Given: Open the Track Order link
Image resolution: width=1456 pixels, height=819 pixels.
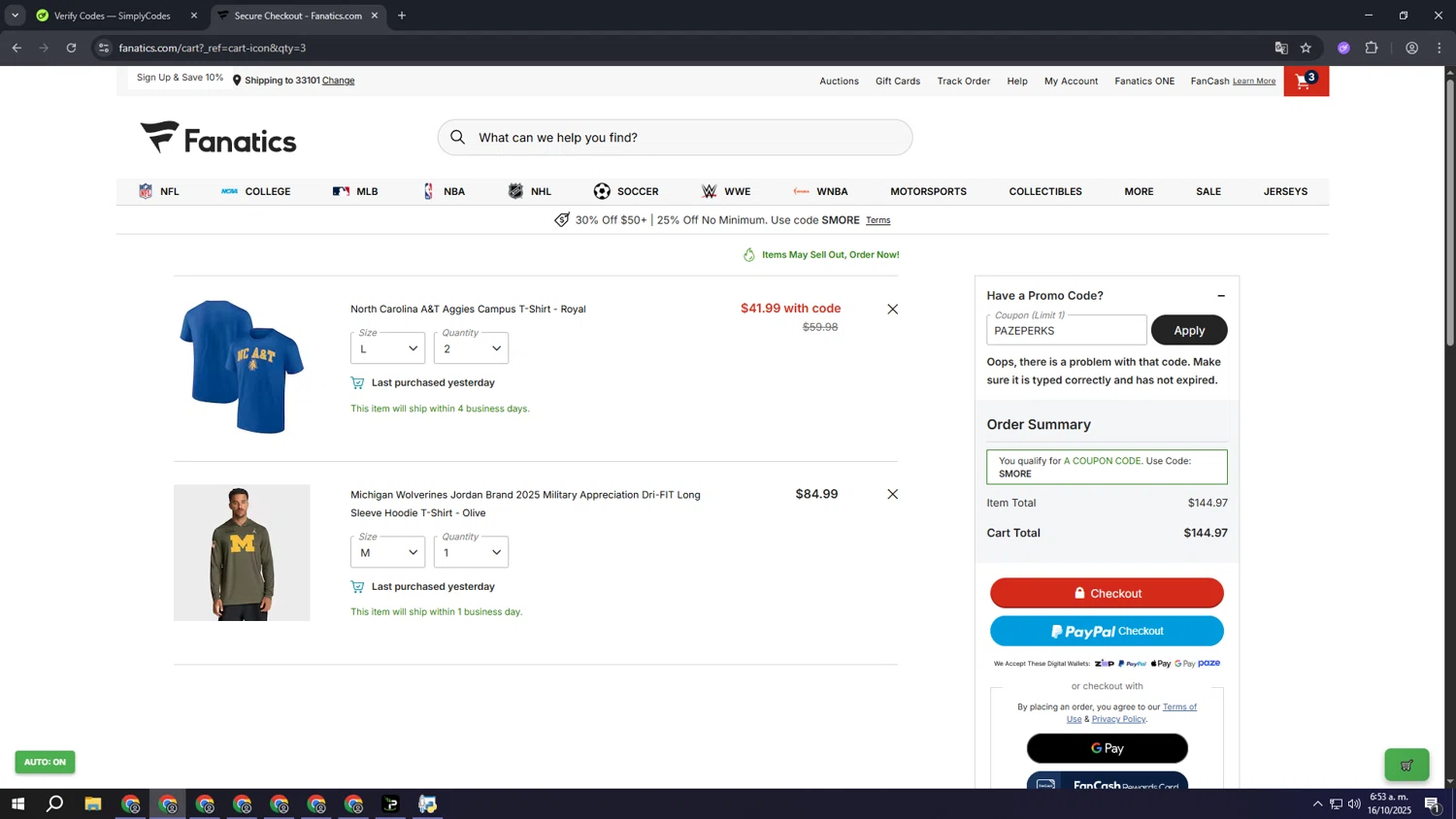Looking at the screenshot, I should click(963, 82).
